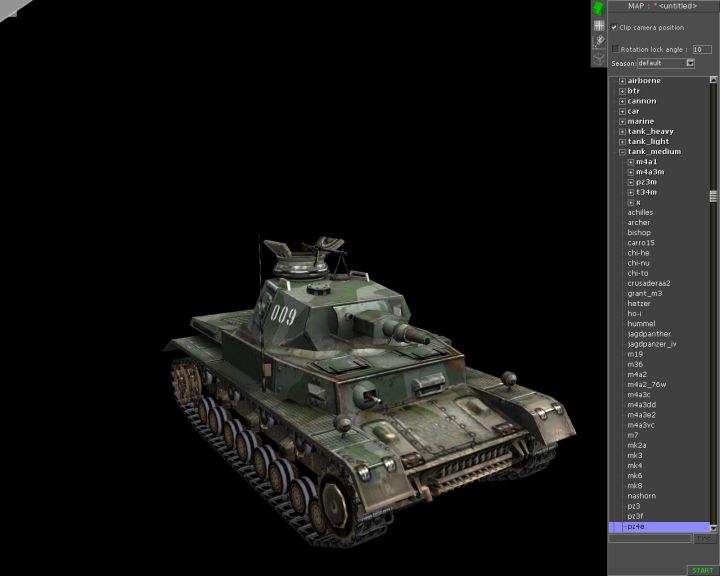The image size is (720, 576).
Task: Expand the t34m subfolder
Action: coord(631,192)
